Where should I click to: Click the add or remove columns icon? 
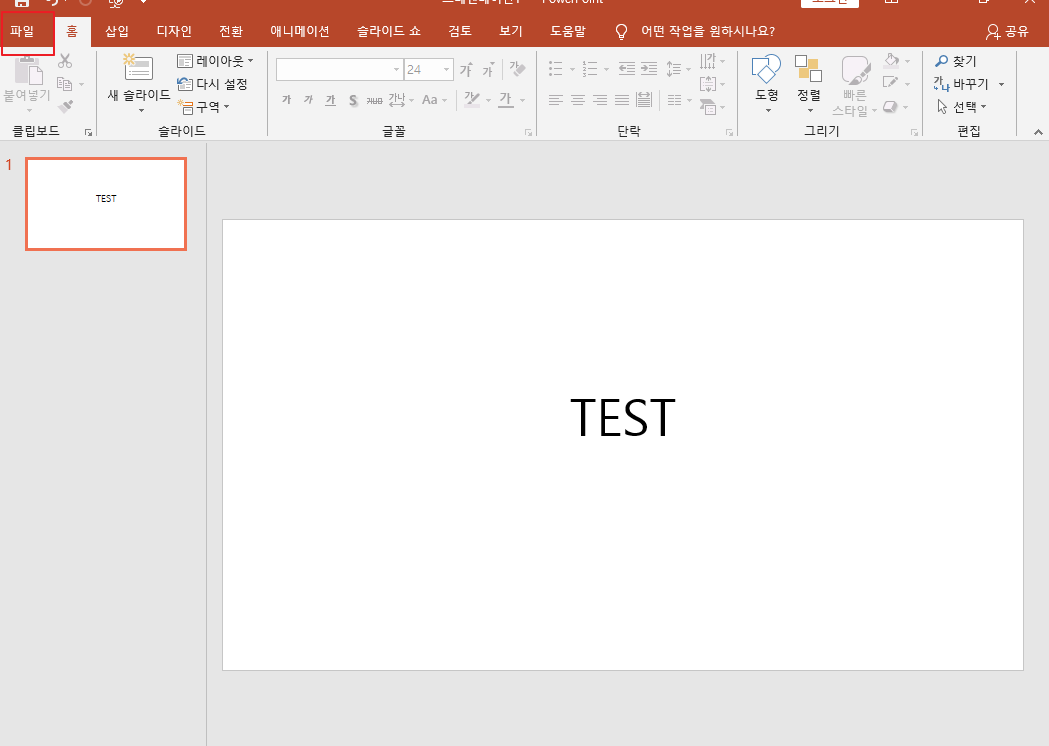point(674,100)
